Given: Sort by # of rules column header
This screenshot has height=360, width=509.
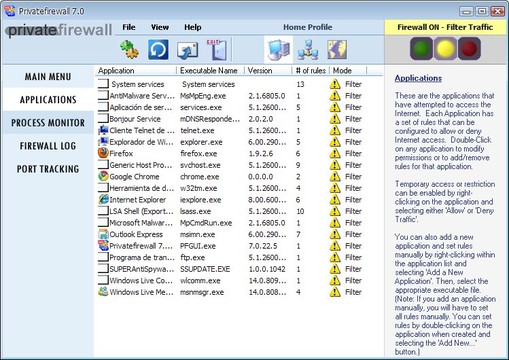Looking at the screenshot, I should coord(311,71).
